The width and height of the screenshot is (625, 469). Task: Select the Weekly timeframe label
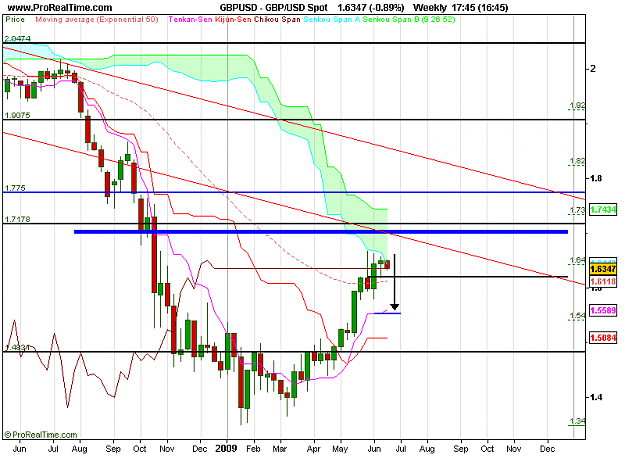click(430, 8)
